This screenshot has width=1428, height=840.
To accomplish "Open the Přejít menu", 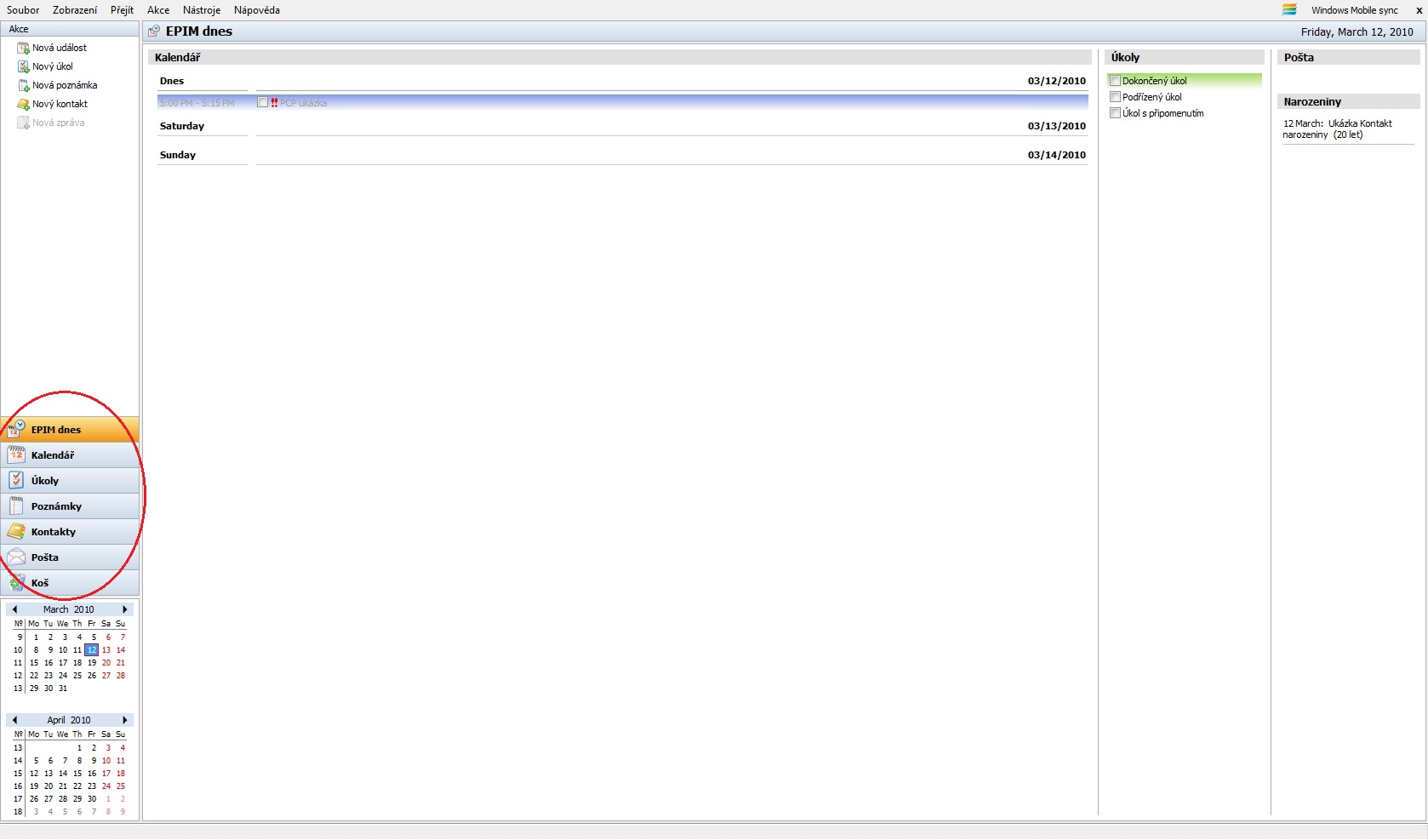I will 122,10.
